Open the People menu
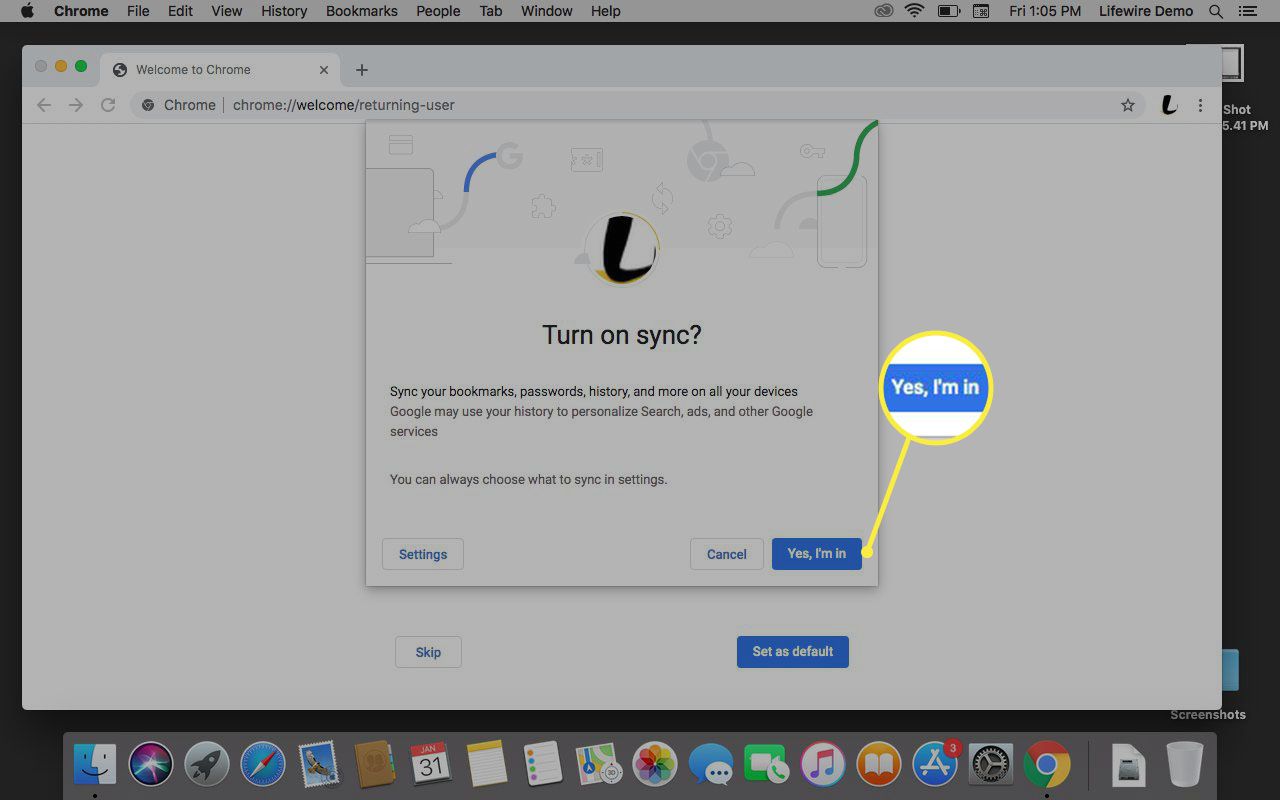Image resolution: width=1280 pixels, height=800 pixels. coord(438,11)
